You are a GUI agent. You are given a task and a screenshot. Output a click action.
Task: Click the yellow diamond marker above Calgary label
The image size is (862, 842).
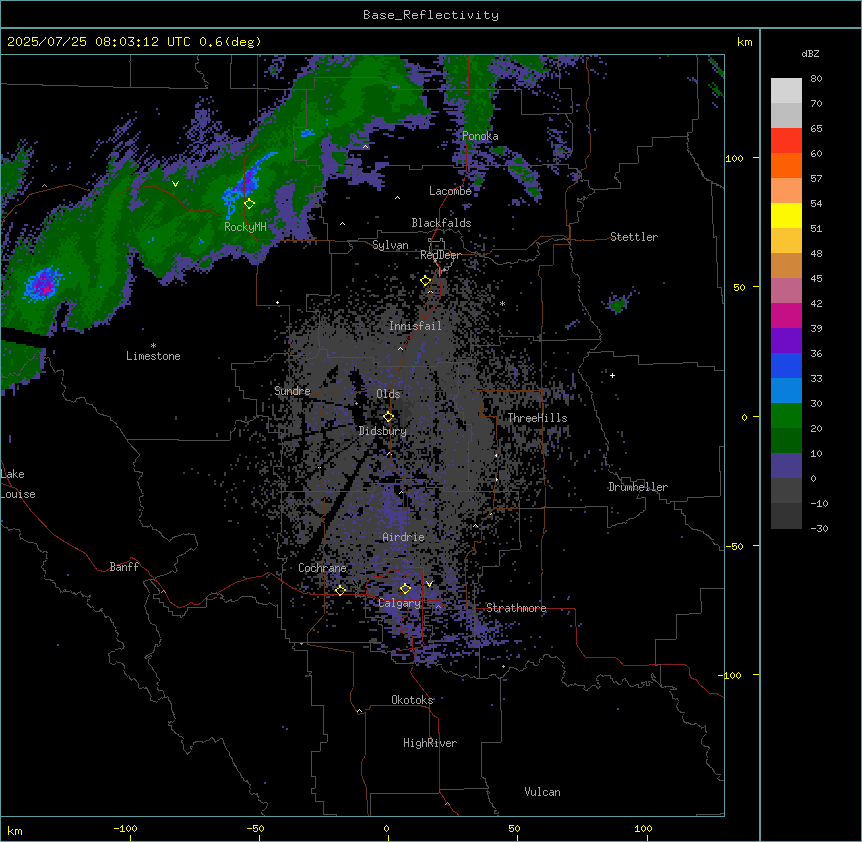(405, 589)
